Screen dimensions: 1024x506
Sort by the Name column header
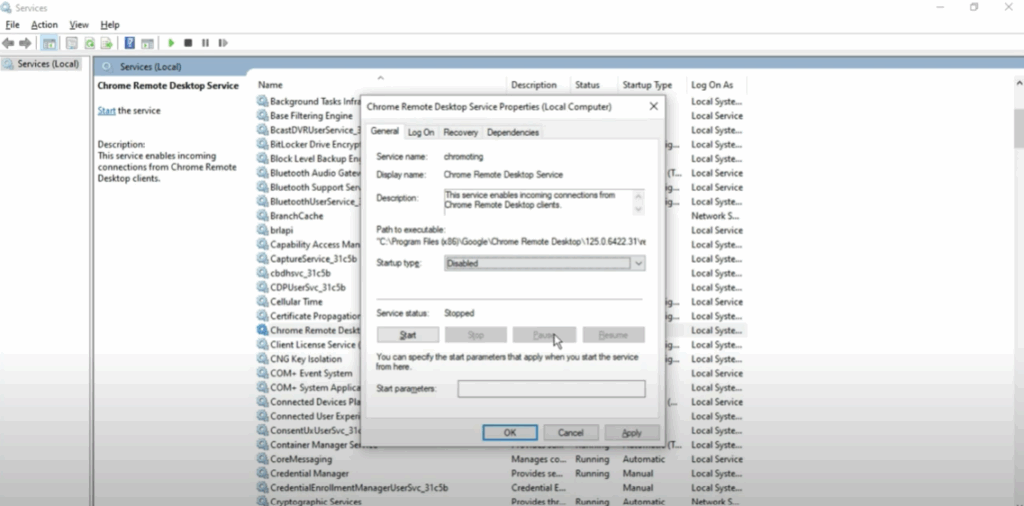pyautogui.click(x=270, y=85)
